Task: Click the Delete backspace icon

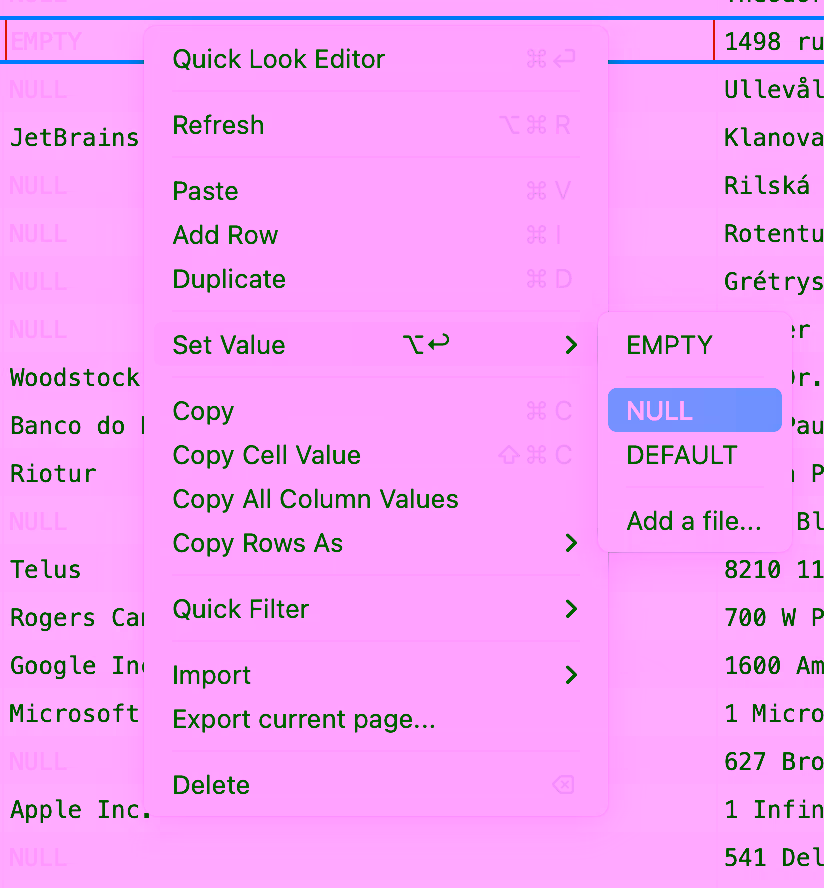Action: 563,785
